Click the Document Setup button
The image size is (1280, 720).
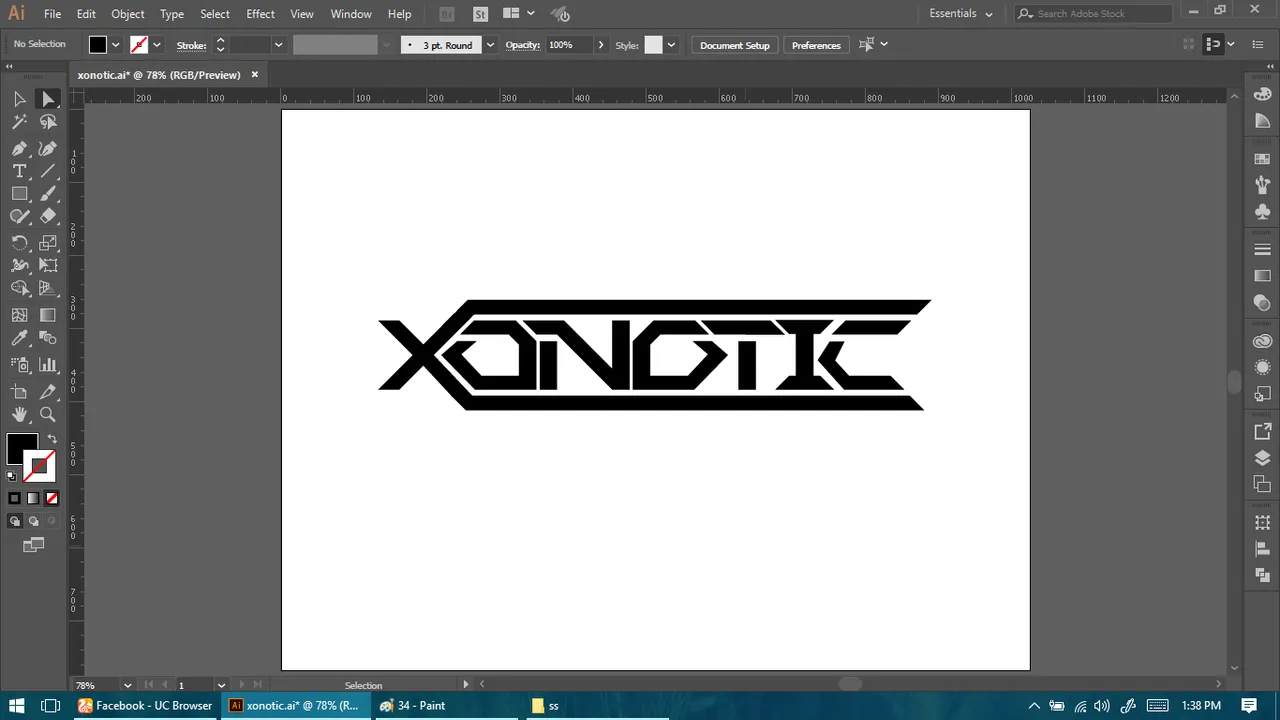[735, 45]
